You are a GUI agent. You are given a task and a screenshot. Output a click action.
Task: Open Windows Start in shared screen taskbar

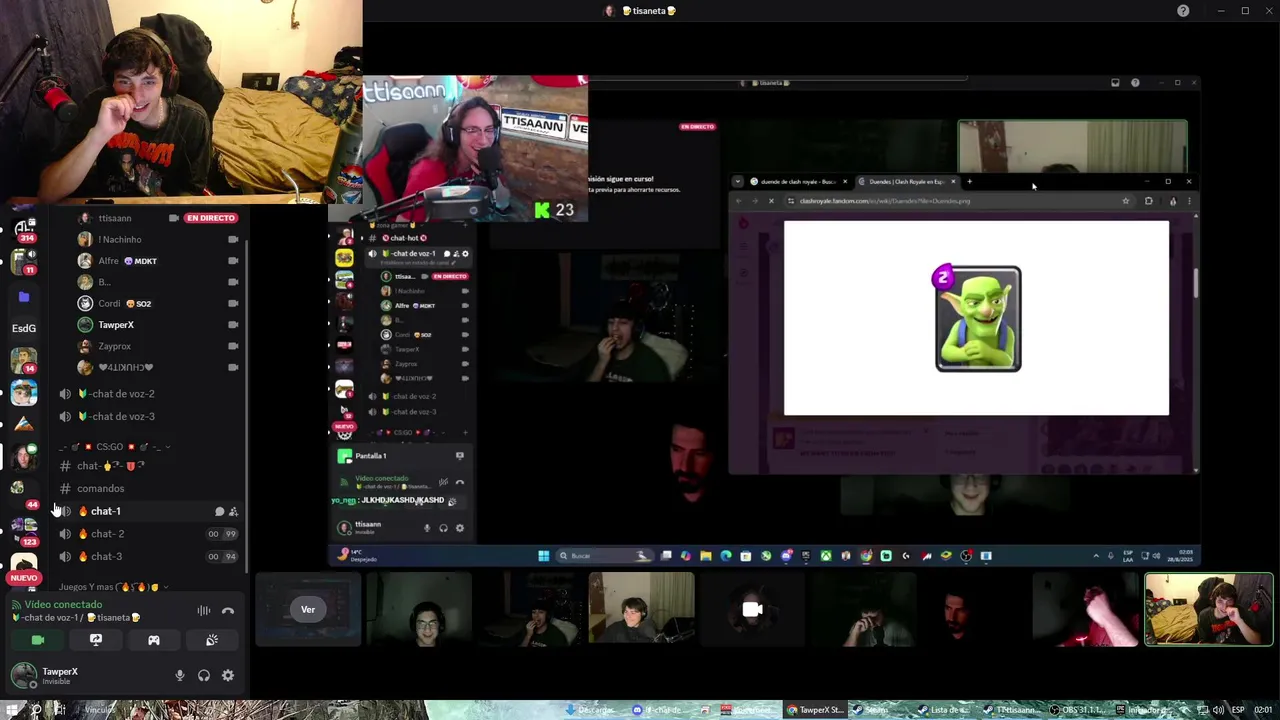point(543,556)
